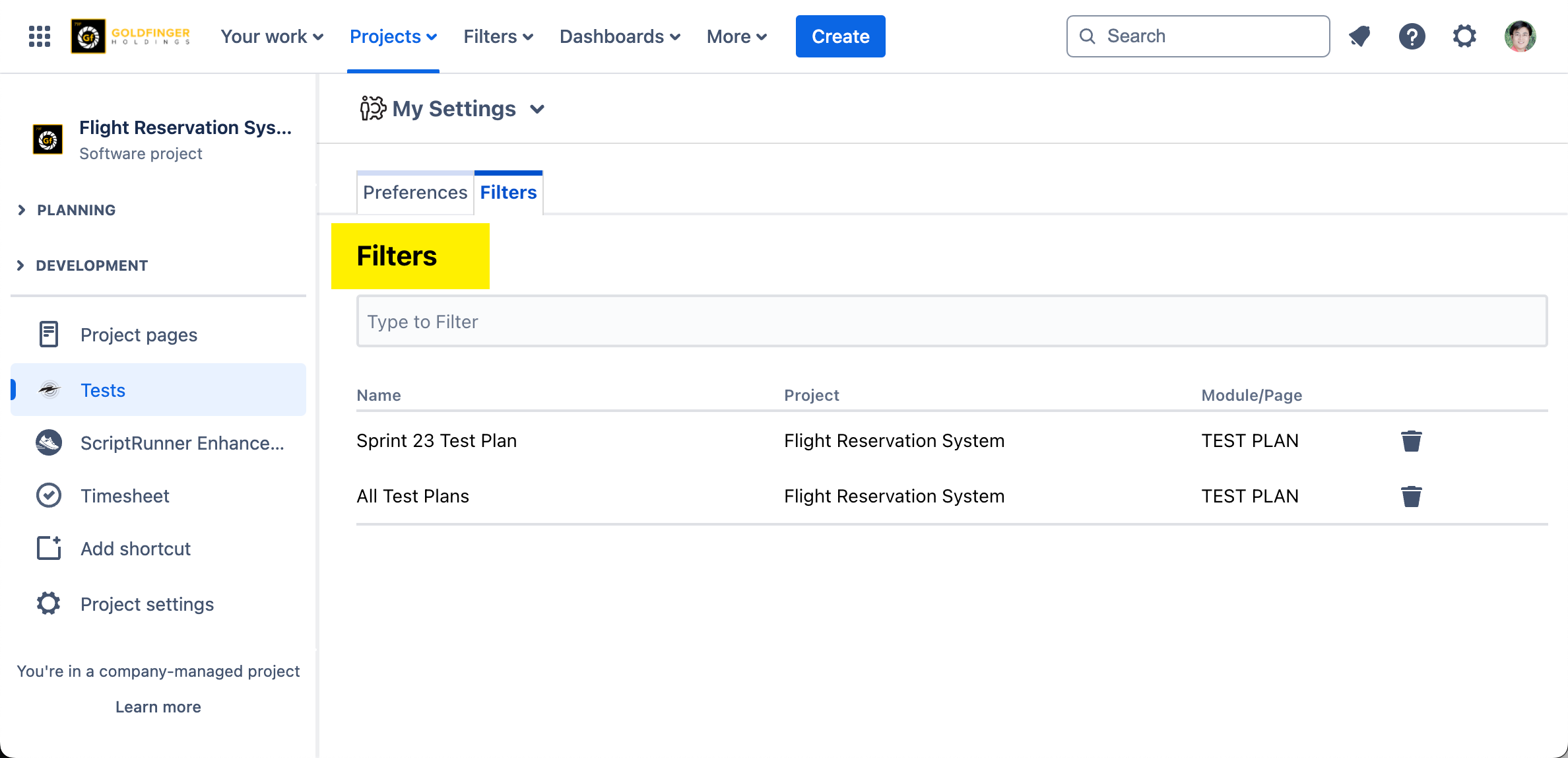Open the app switcher grid icon
Image resolution: width=1568 pixels, height=758 pixels.
click(x=40, y=36)
